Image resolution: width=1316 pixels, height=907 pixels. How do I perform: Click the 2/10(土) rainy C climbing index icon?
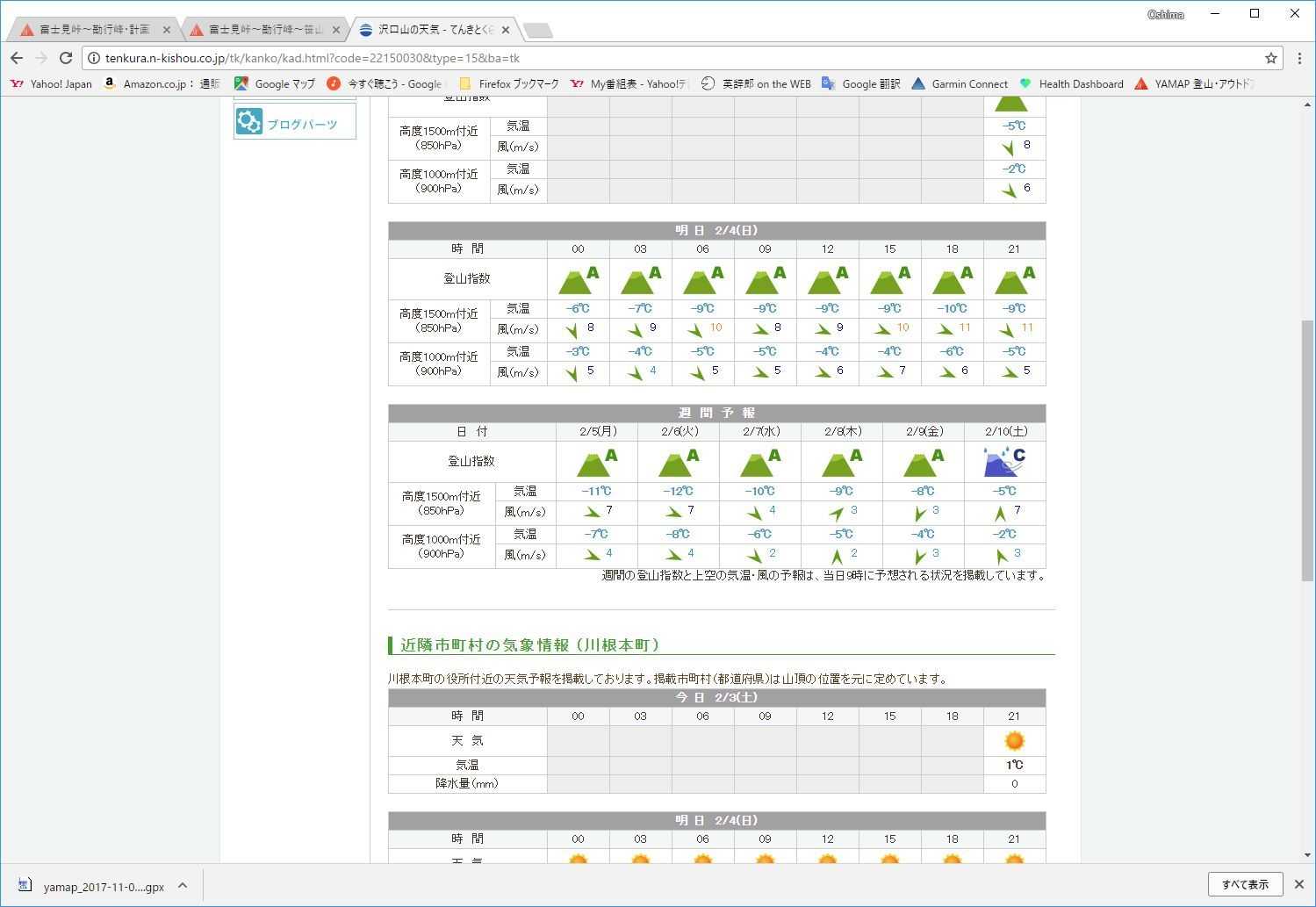coord(1004,461)
